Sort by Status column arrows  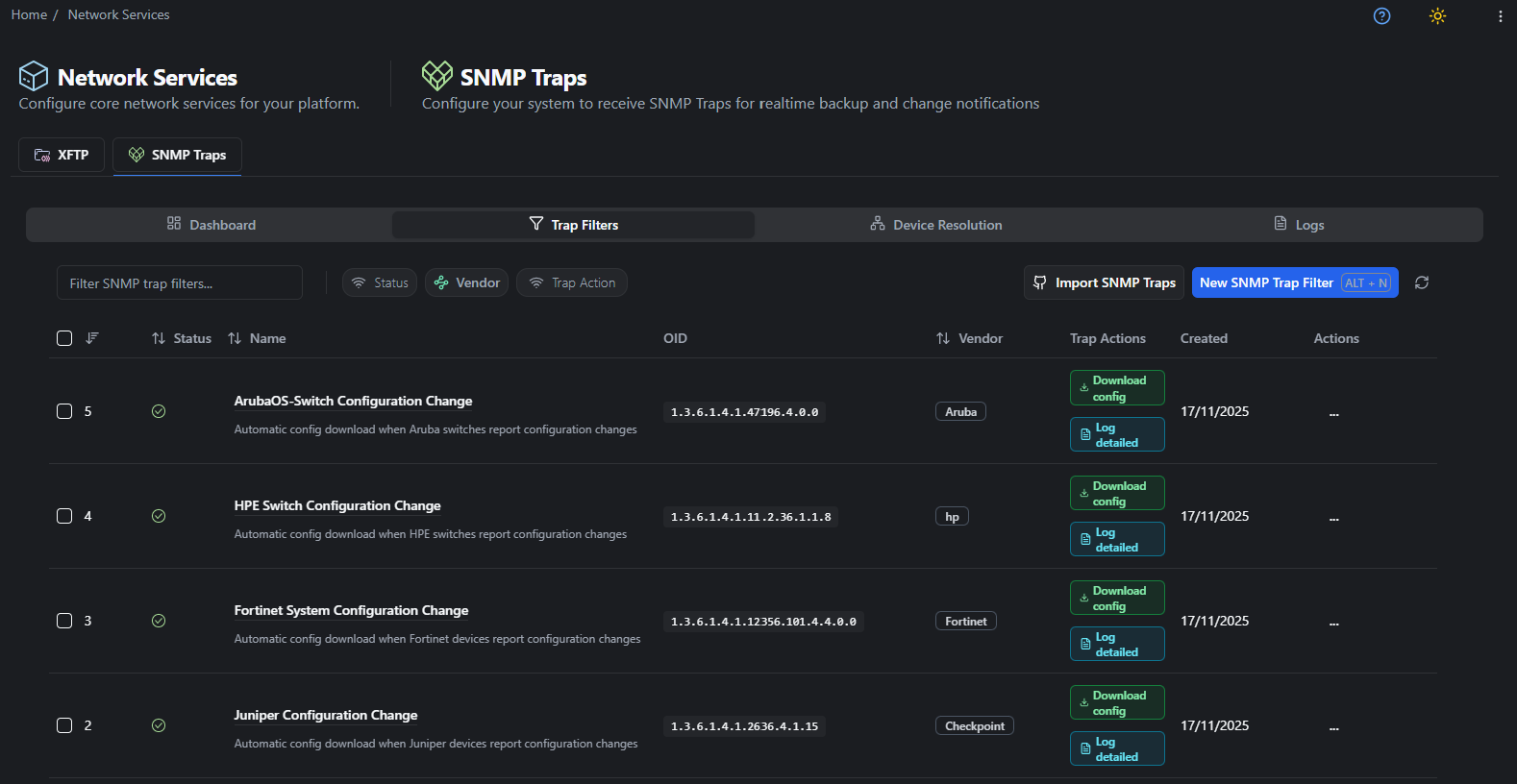pyautogui.click(x=159, y=338)
